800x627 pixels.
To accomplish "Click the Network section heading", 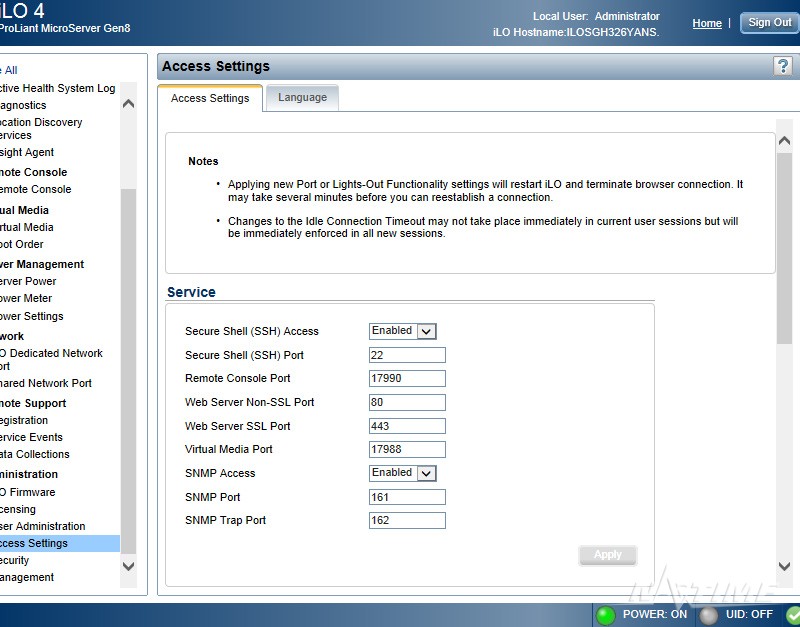I will (x=12, y=336).
